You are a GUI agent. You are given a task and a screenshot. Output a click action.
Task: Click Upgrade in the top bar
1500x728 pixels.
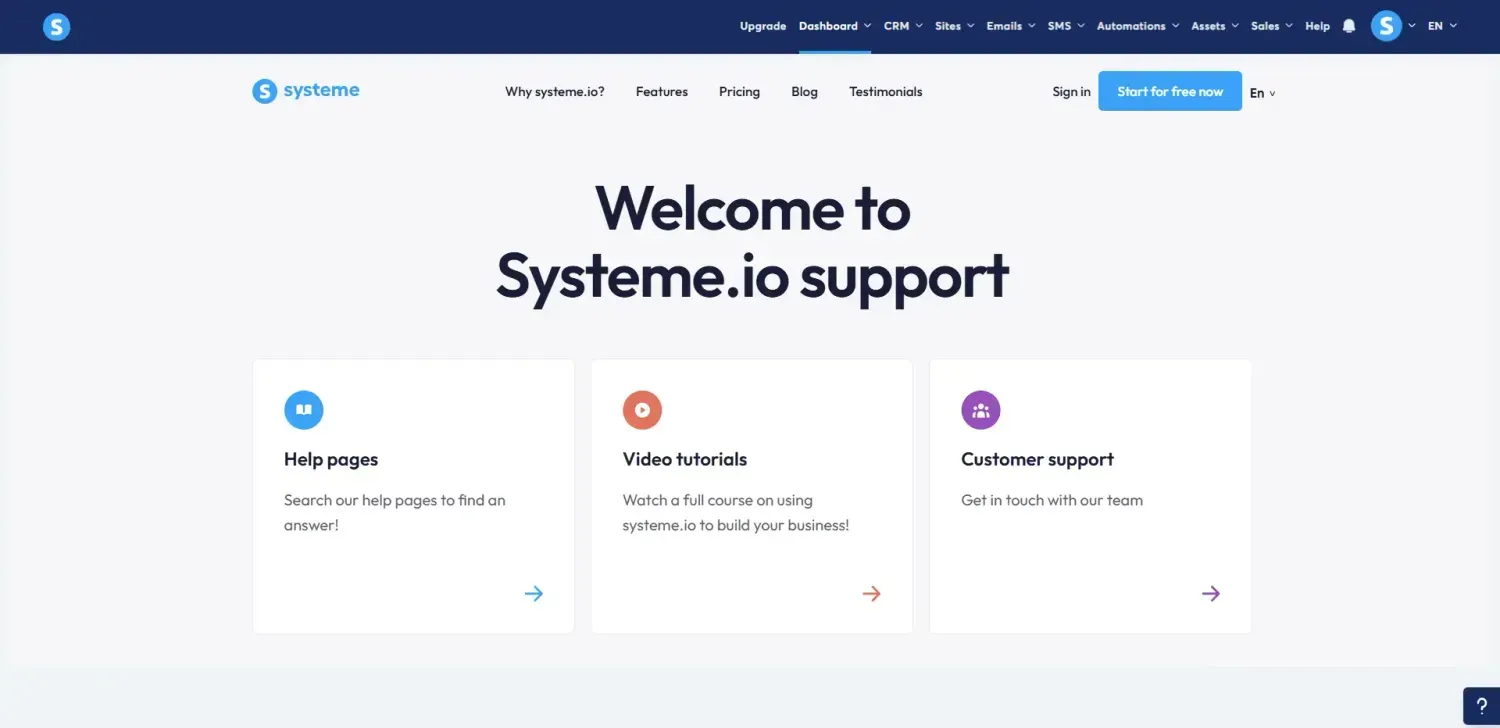click(x=763, y=26)
